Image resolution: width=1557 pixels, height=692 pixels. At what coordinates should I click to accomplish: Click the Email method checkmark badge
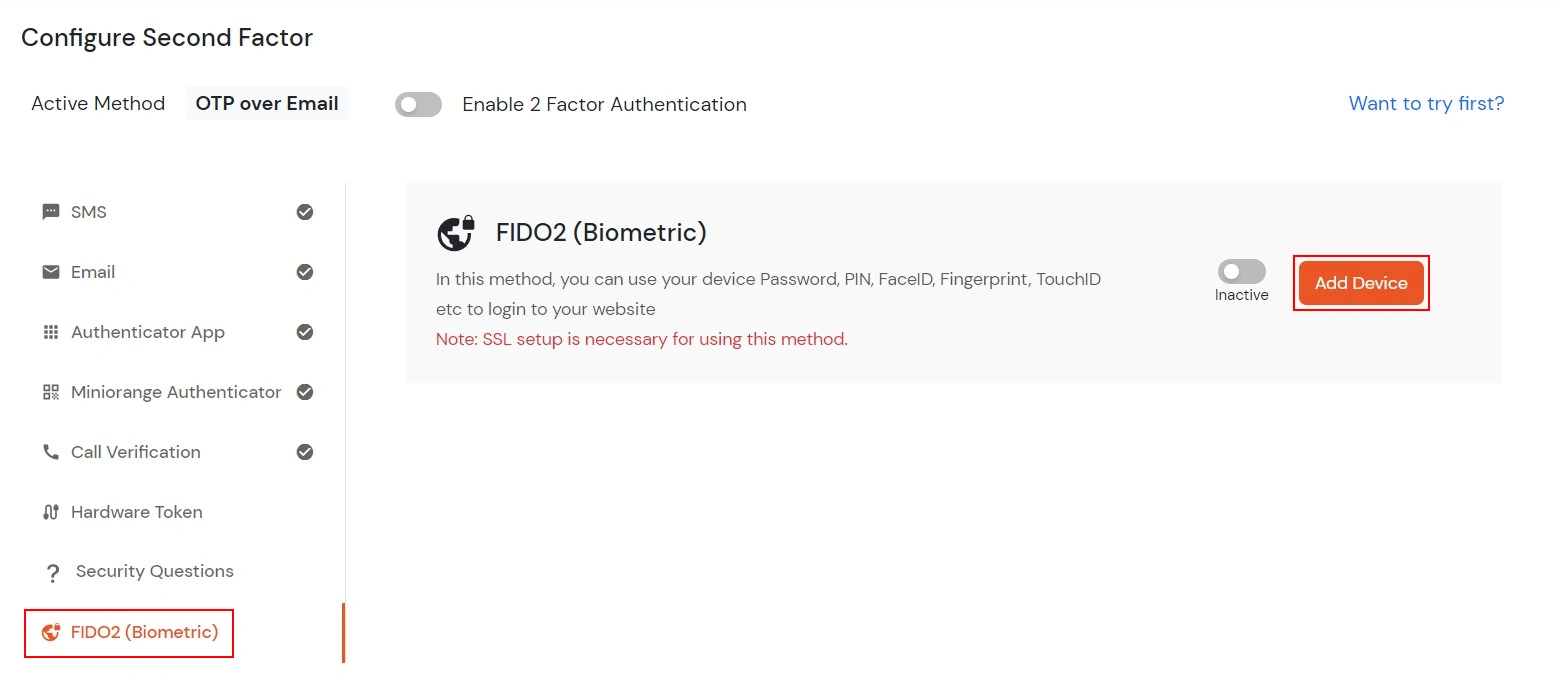(x=305, y=272)
